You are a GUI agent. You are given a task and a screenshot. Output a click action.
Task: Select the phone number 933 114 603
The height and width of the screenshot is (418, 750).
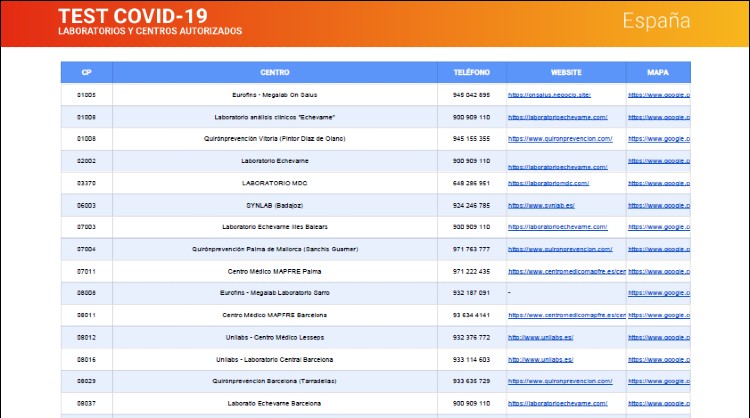[472, 360]
